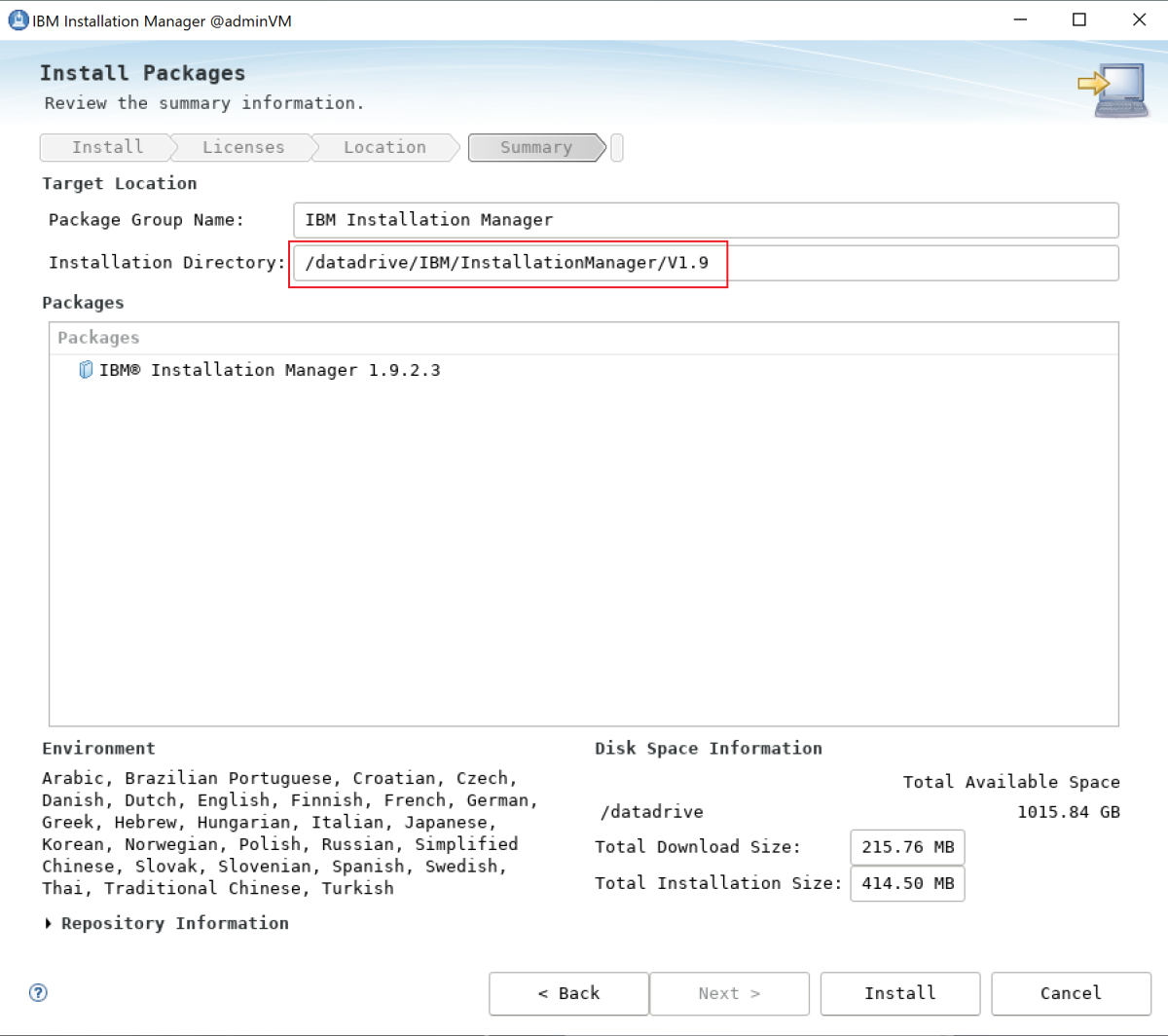Screen dimensions: 1168x1036
Task: Click the IBM Installation Manager 1.9.2.3 package icon
Action: (85, 369)
